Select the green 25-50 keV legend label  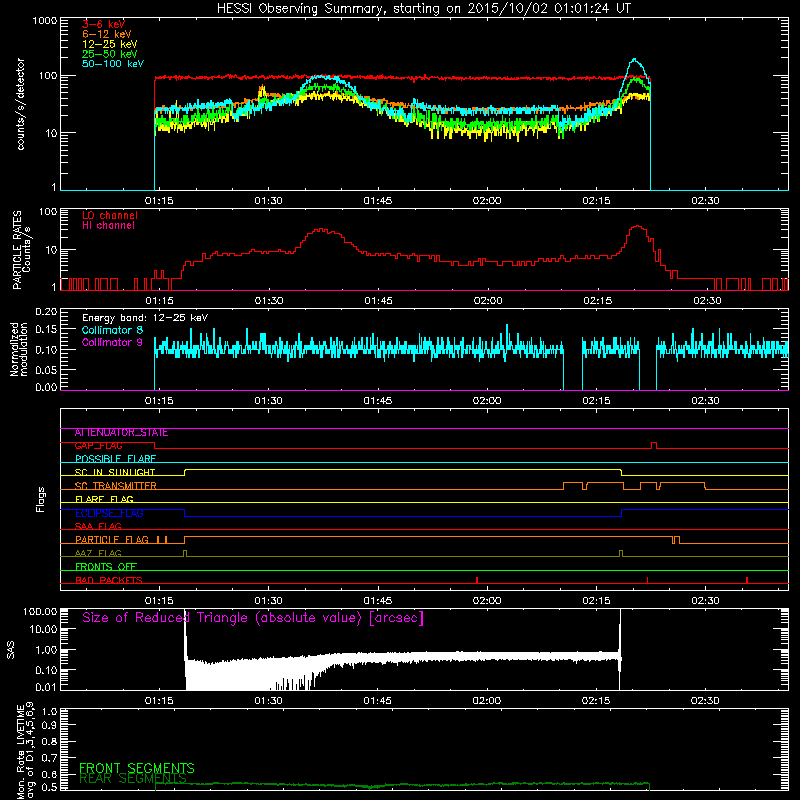(110, 54)
